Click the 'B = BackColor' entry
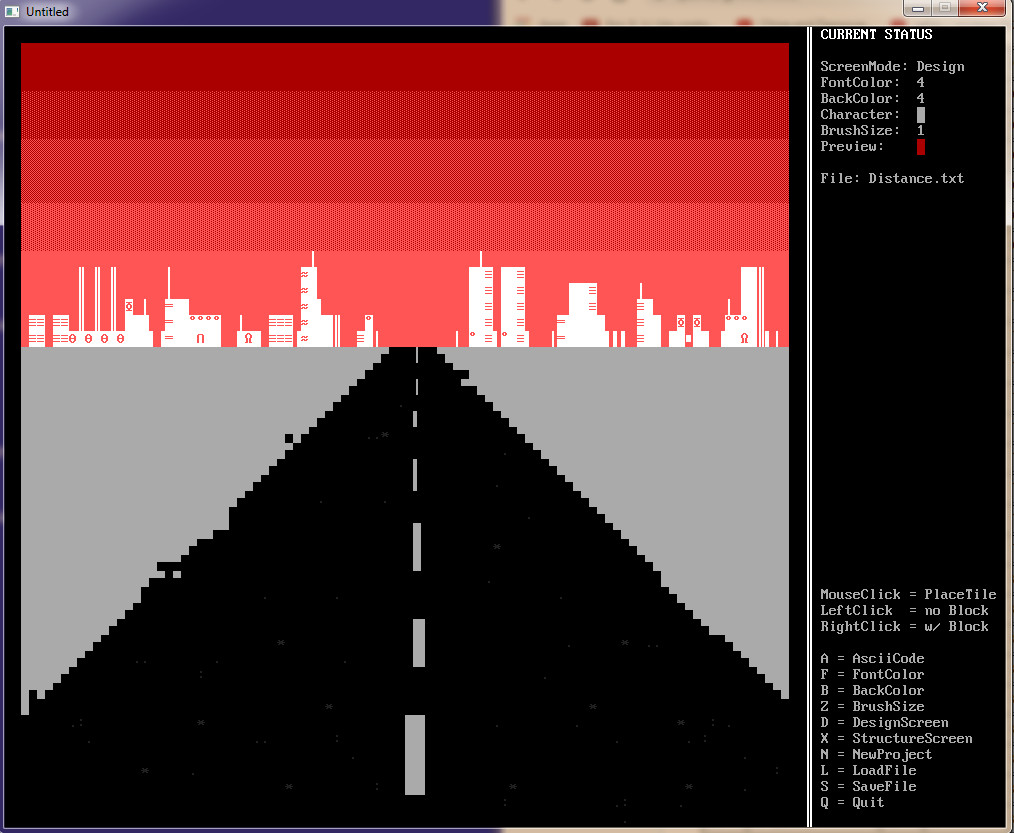The width and height of the screenshot is (1014, 833). 872,691
